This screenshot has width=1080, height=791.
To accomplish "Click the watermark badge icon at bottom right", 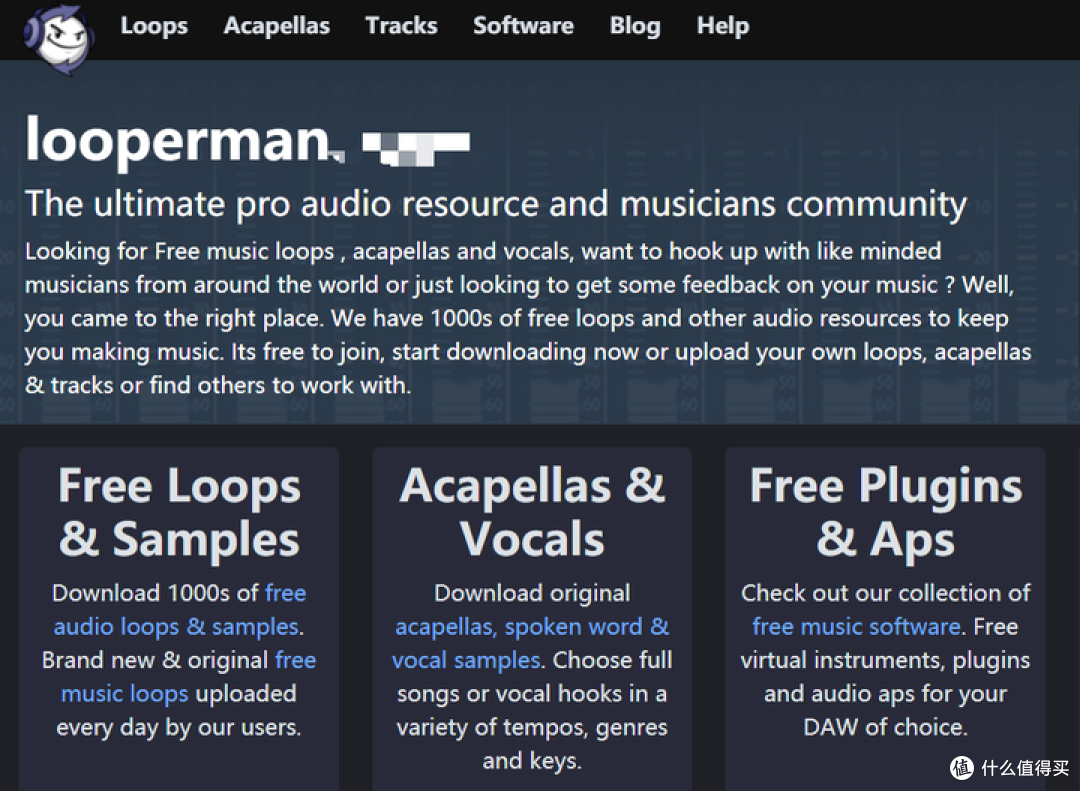I will coord(962,767).
